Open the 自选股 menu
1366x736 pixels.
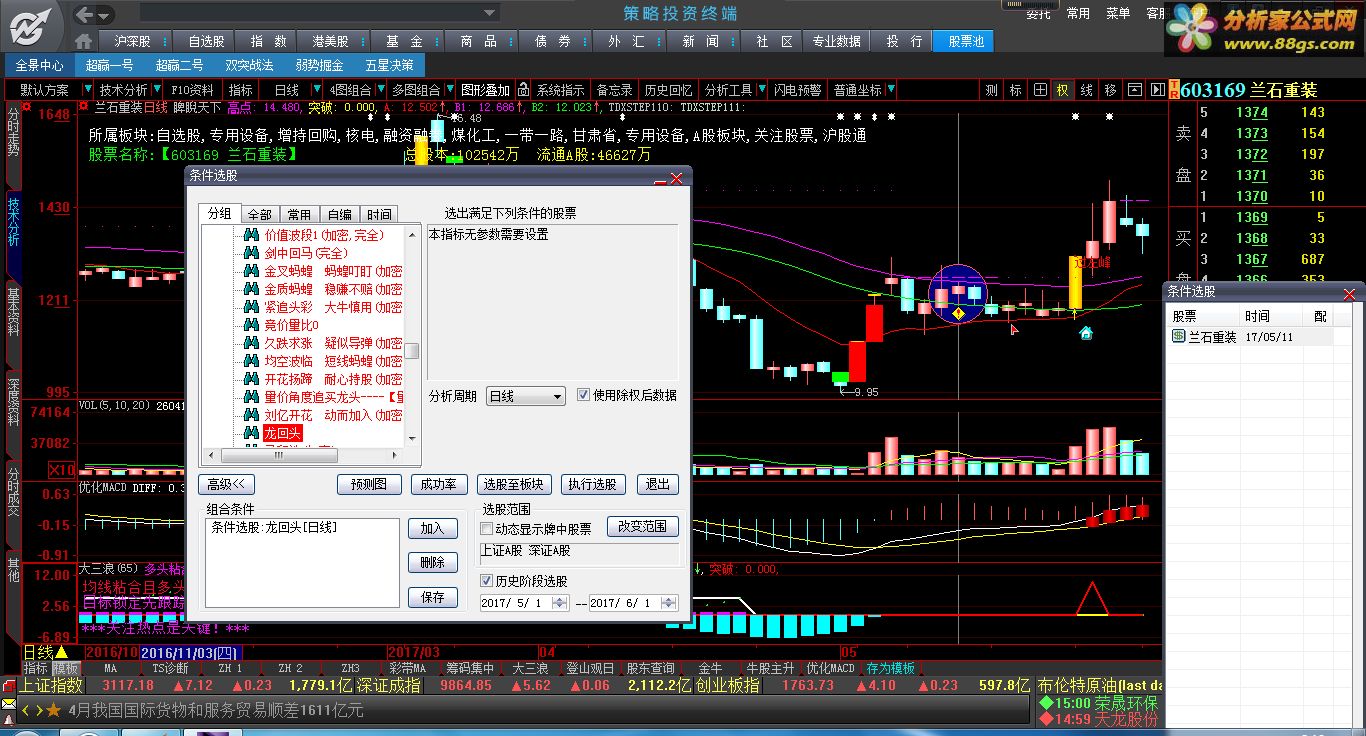pos(206,41)
